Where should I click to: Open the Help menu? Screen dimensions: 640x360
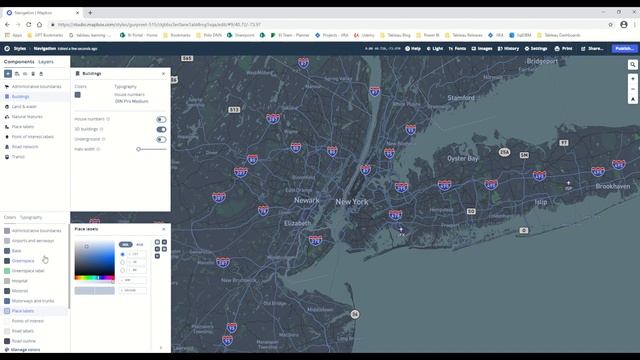413,49
